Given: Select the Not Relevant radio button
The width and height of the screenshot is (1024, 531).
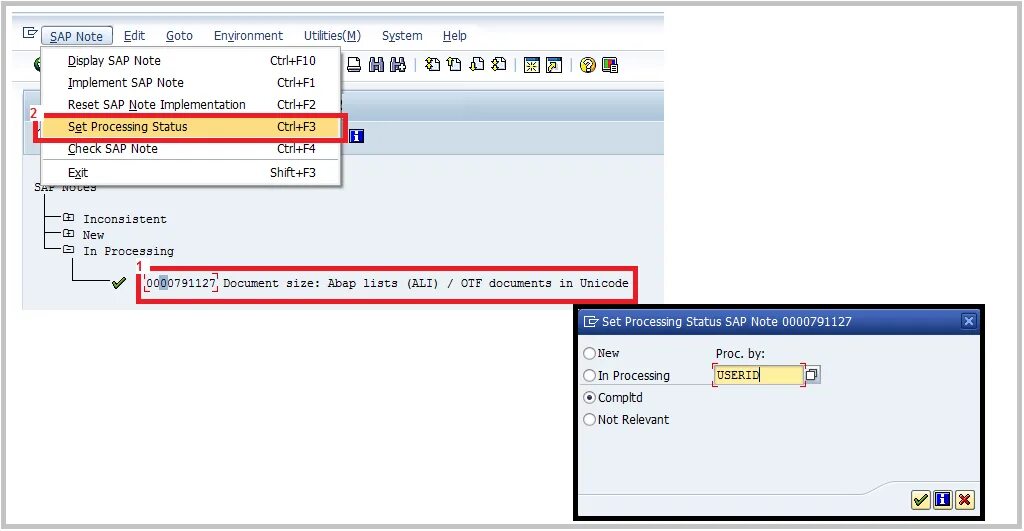Looking at the screenshot, I should 589,419.
